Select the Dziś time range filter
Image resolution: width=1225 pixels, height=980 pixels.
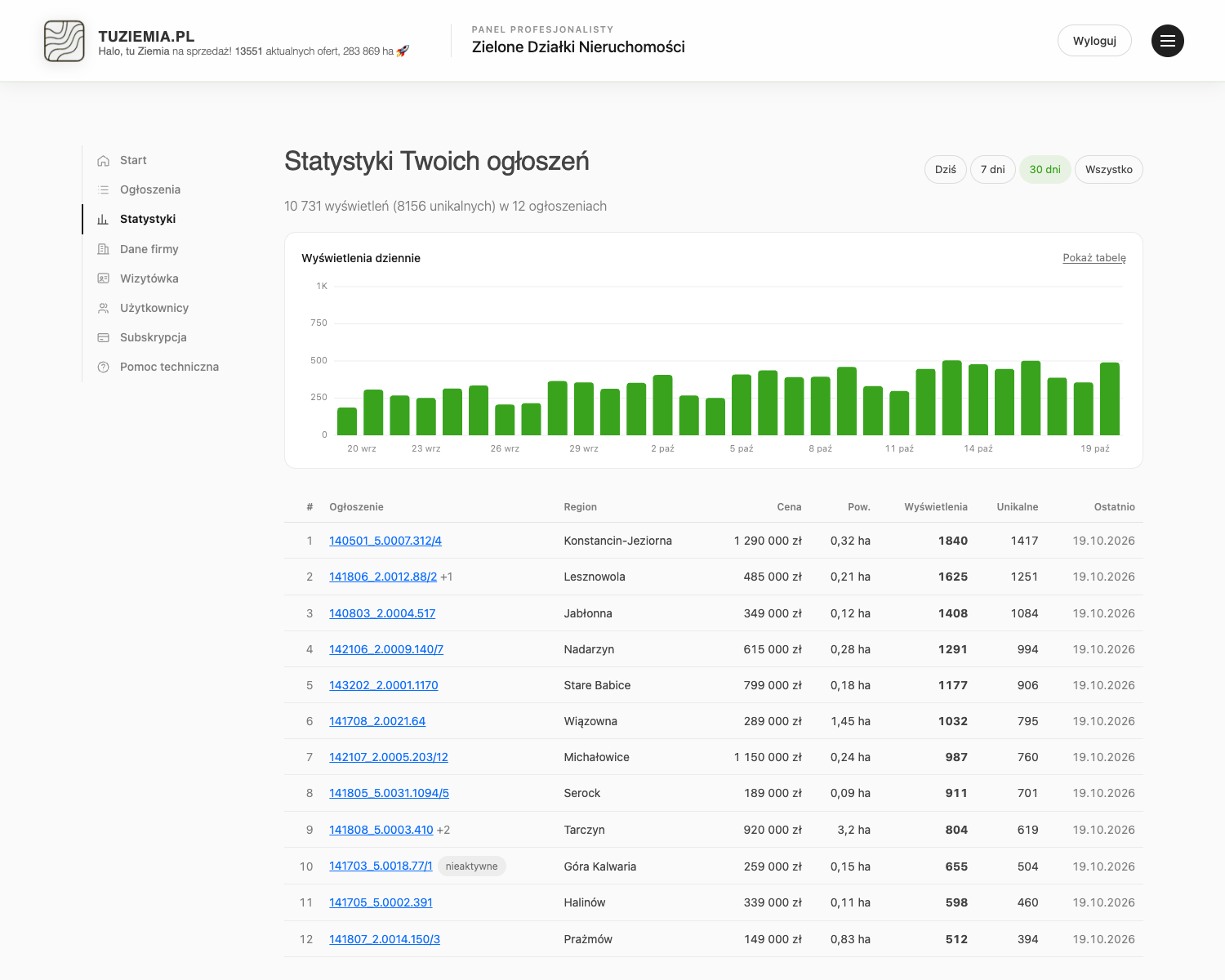pyautogui.click(x=946, y=170)
